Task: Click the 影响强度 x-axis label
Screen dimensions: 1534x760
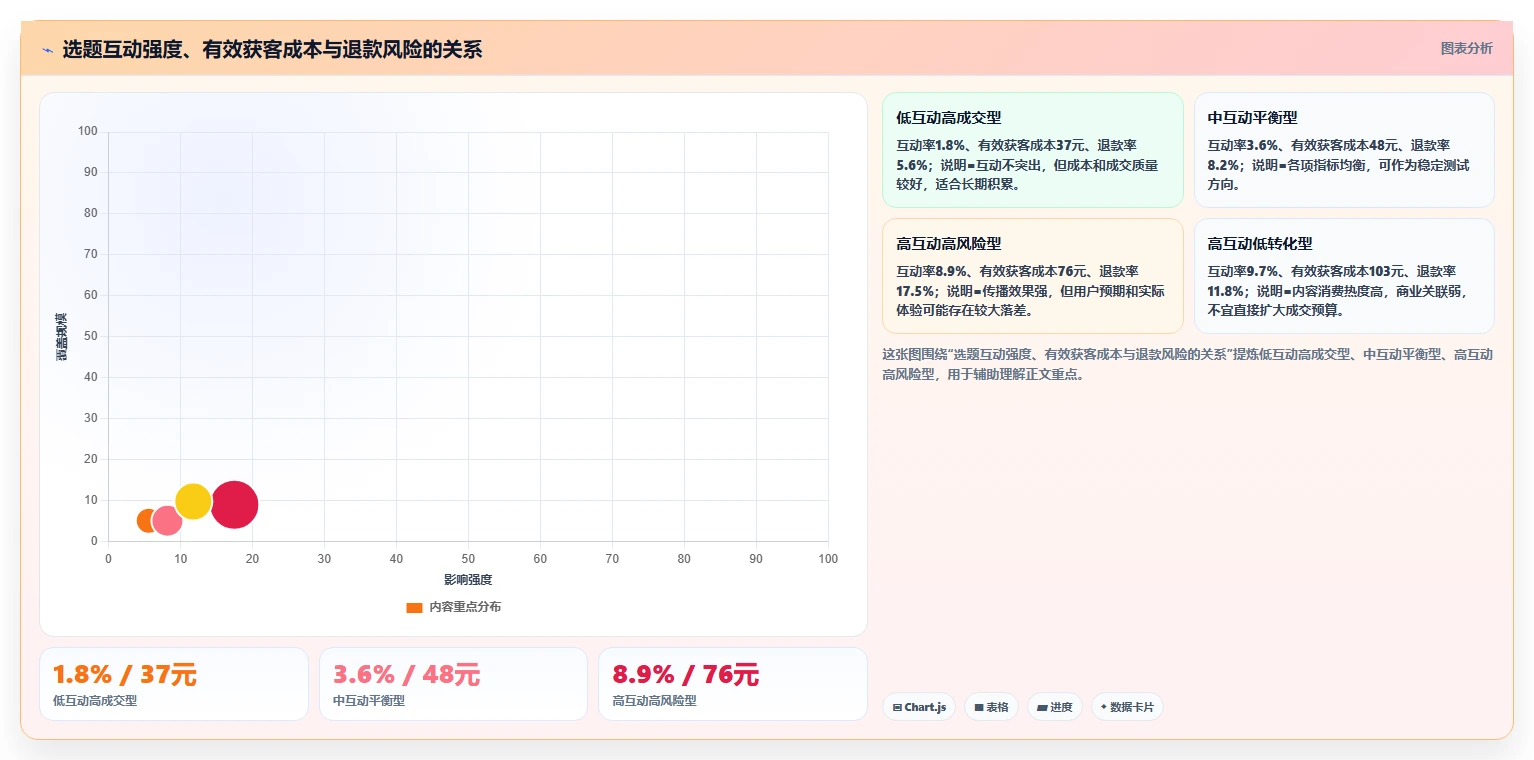Action: (x=468, y=580)
